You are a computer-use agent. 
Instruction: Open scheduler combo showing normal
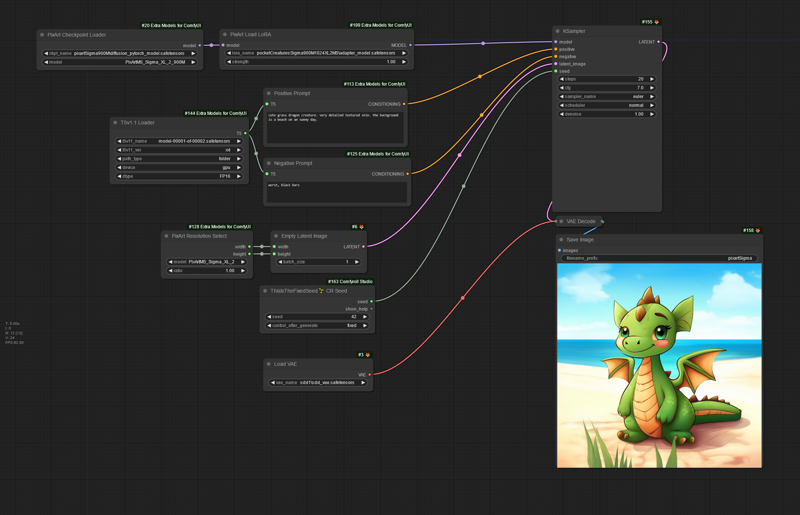[607, 105]
